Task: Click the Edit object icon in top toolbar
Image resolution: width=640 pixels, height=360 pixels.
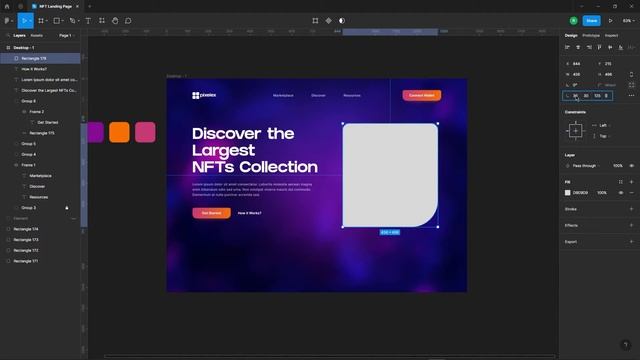Action: point(315,21)
